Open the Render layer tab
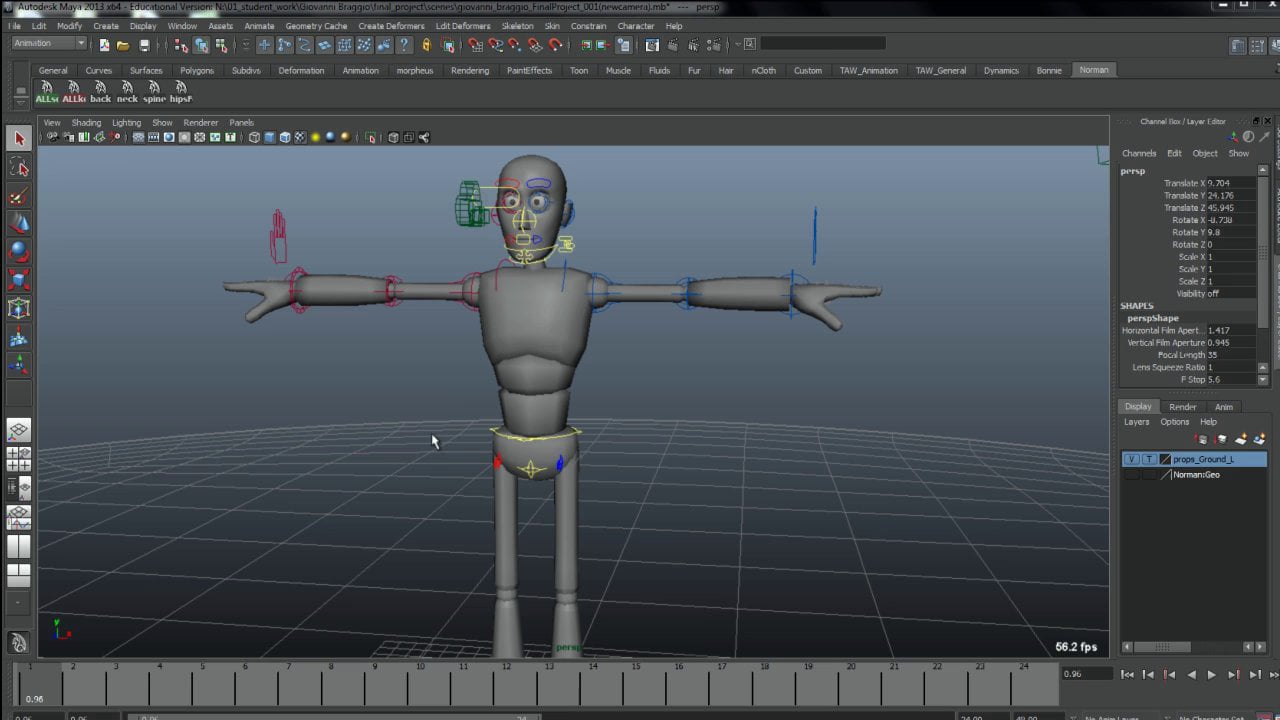Screen dimensions: 1280x720 [1182, 407]
